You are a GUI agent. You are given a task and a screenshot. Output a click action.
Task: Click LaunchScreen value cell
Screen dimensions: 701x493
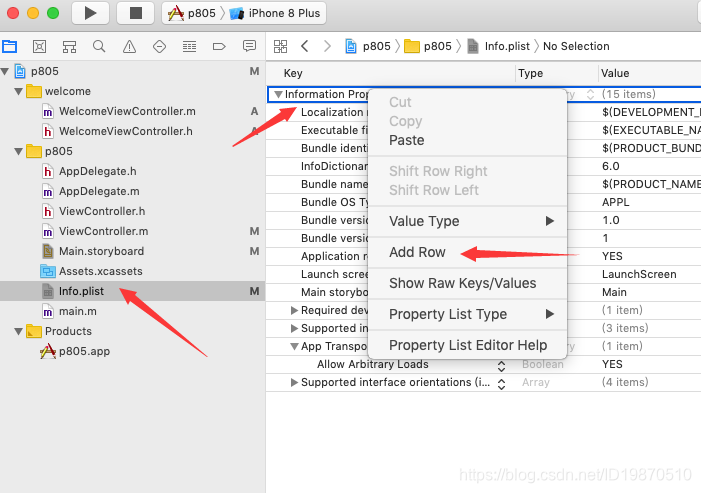click(x=639, y=274)
